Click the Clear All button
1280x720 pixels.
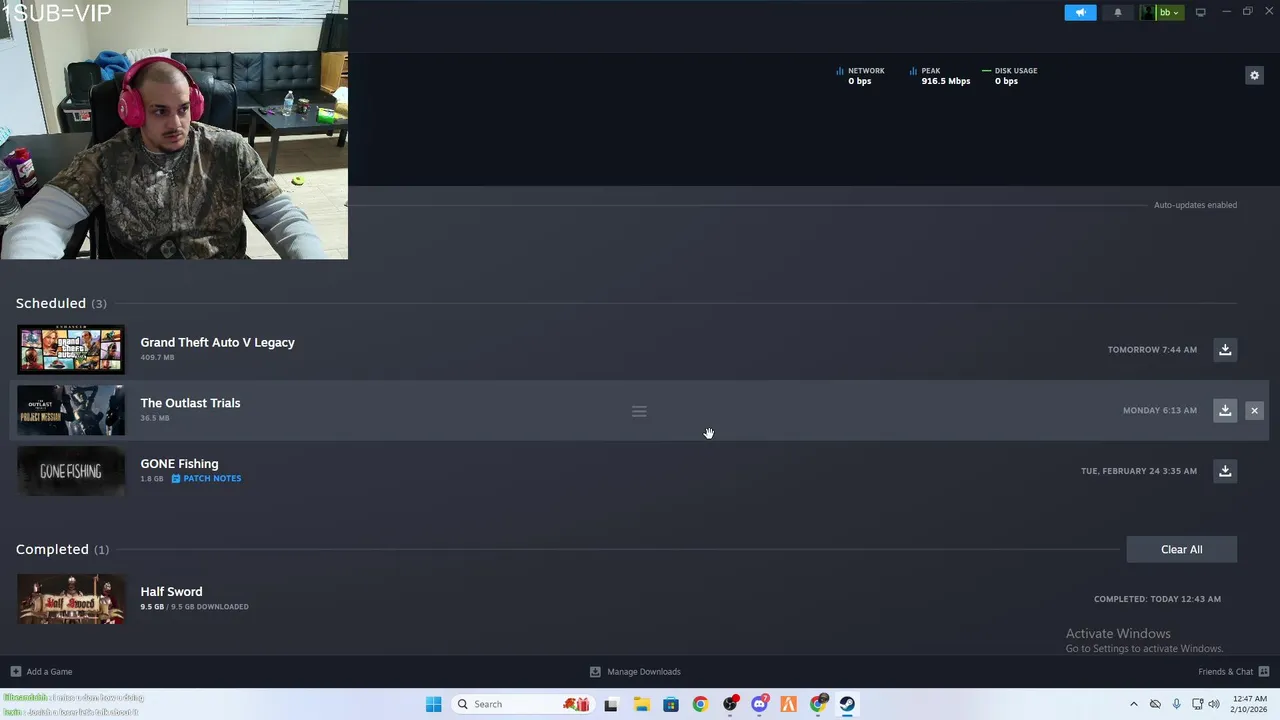[1181, 549]
